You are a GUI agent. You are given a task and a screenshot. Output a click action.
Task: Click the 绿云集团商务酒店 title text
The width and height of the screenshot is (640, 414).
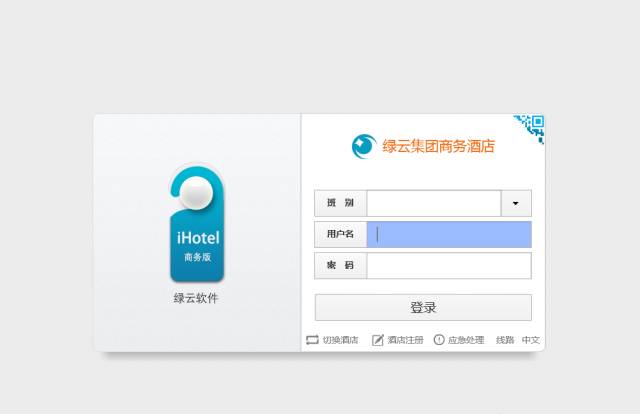tap(438, 146)
